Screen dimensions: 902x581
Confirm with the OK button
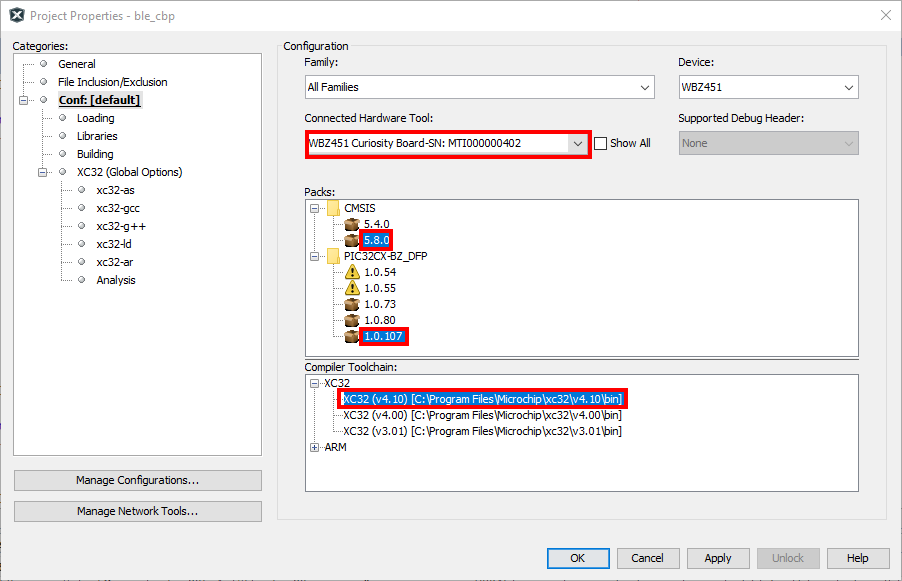coord(578,558)
